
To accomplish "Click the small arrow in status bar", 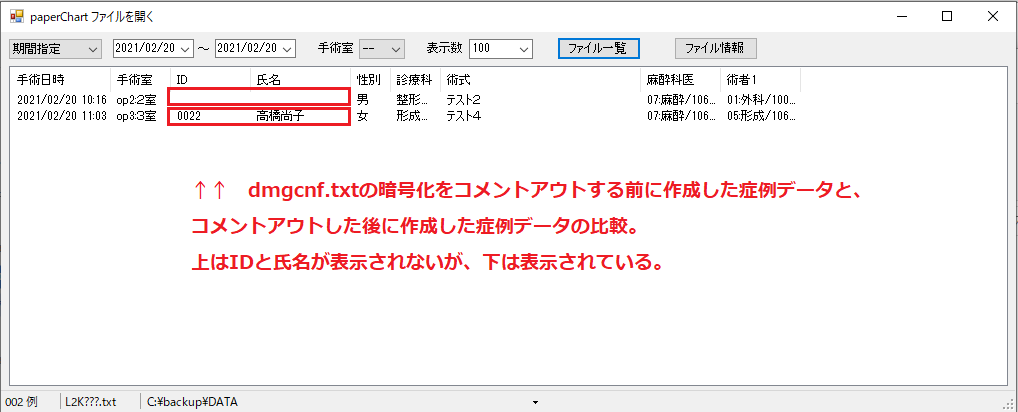I will (535, 402).
